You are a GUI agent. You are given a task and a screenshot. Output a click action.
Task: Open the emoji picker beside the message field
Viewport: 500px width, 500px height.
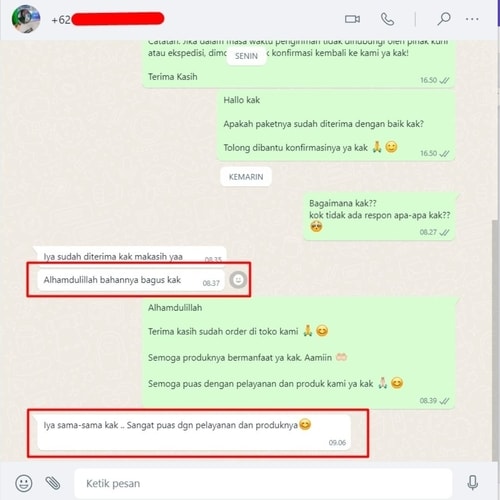point(24,483)
